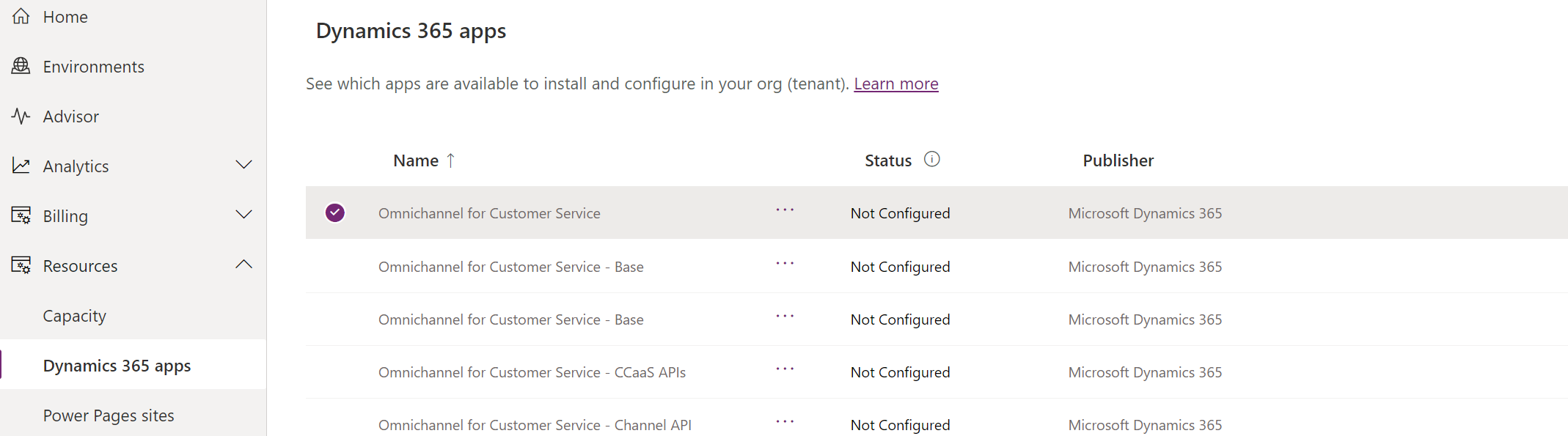Click the Resources icon in sidebar

point(21,265)
